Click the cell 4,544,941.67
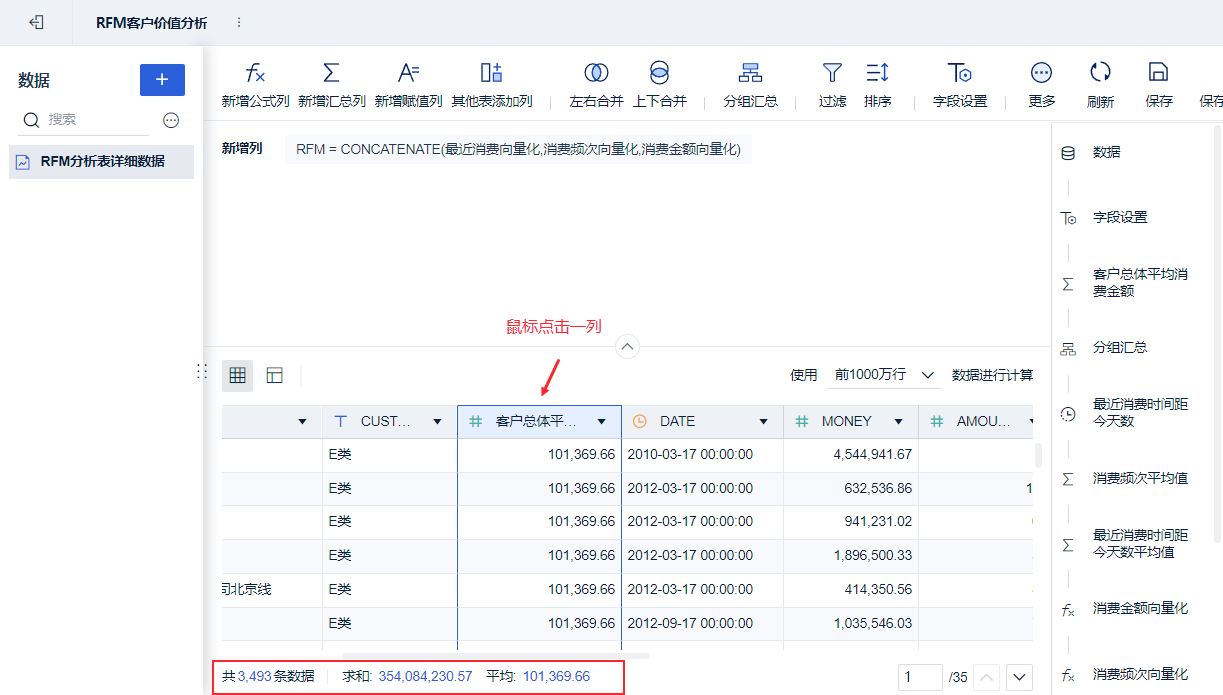This screenshot has width=1223, height=695. coord(852,454)
